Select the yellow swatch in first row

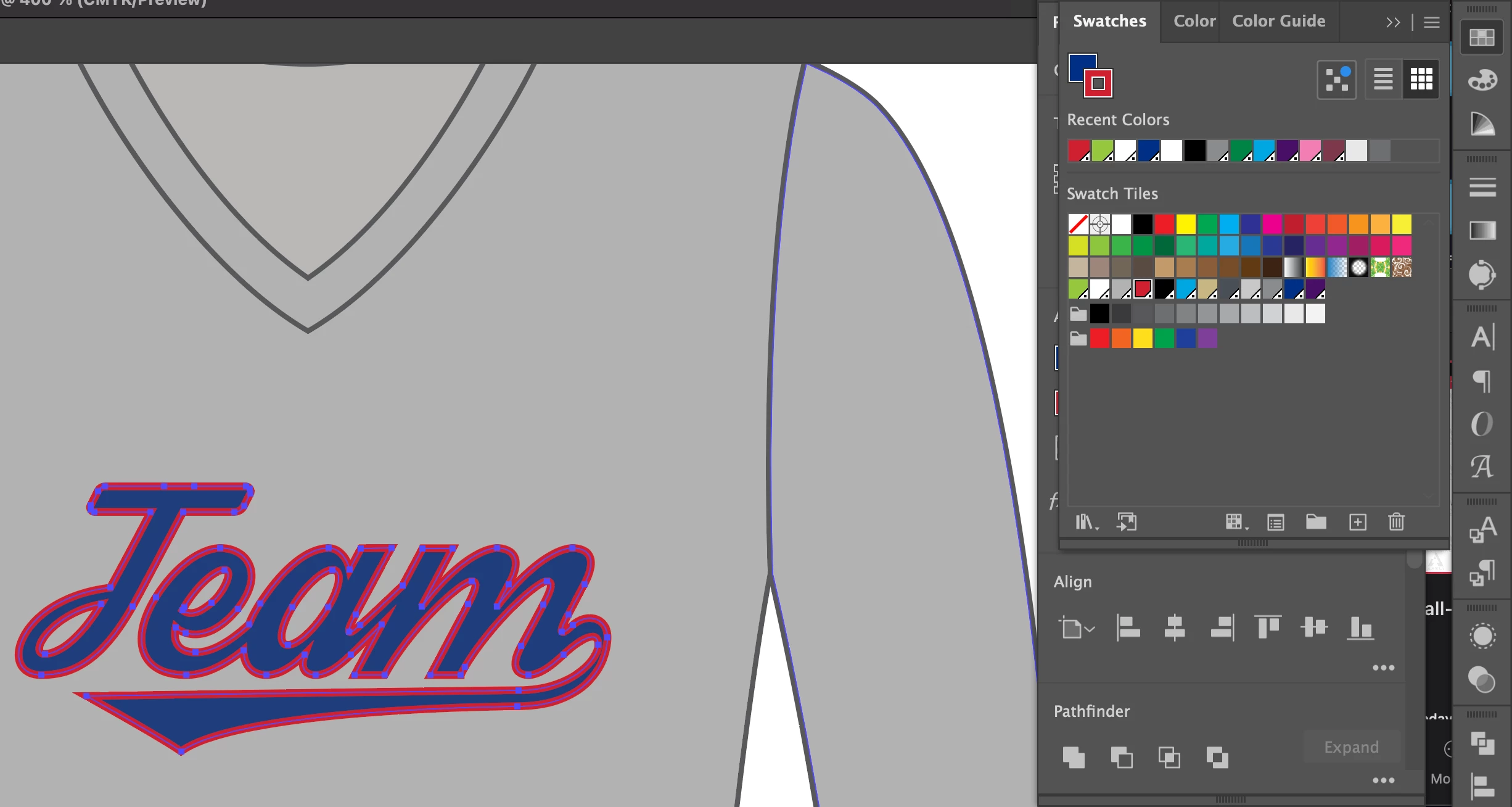point(1185,224)
